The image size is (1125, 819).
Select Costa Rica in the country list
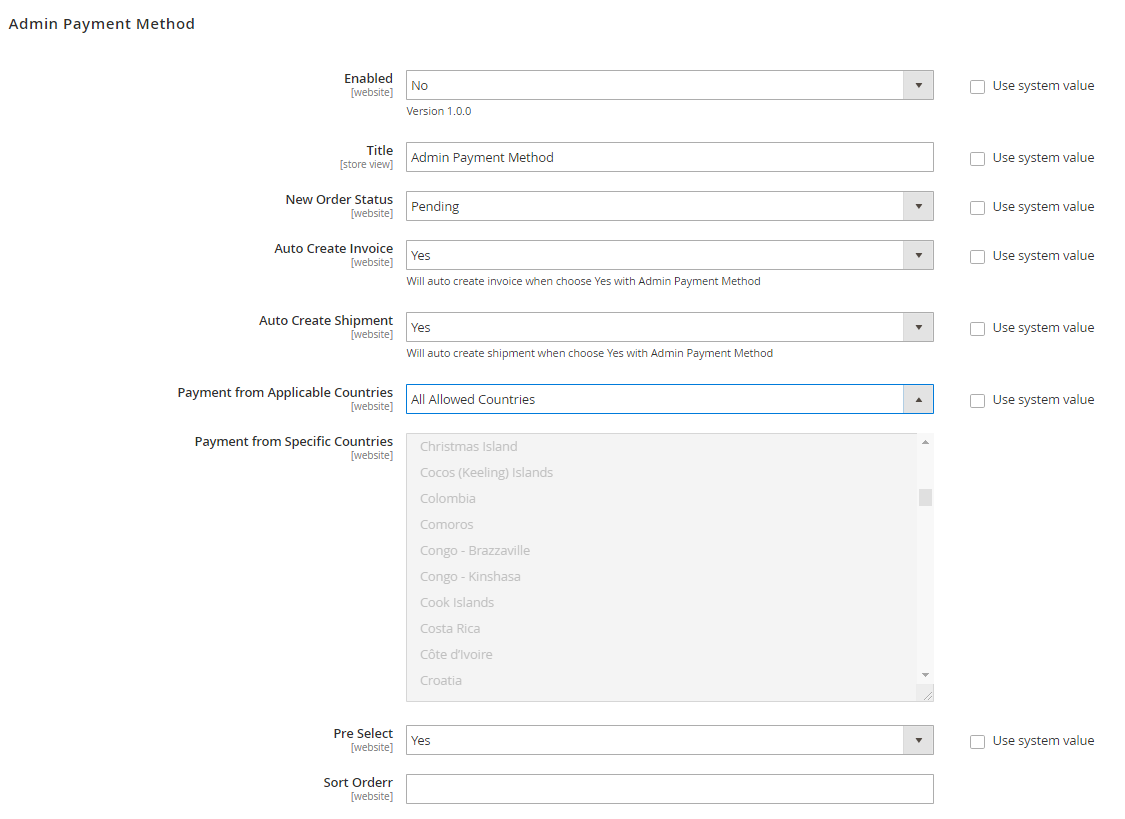coord(450,629)
